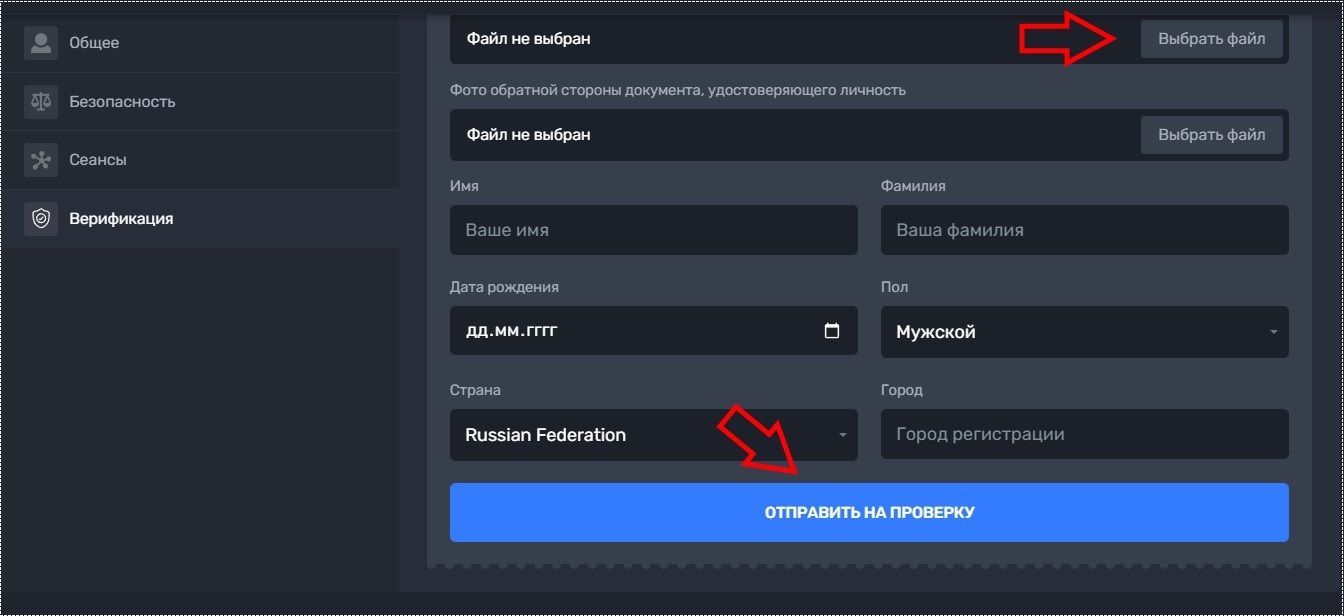1344x616 pixels.
Task: Click Файл не выбран under back-side photo label
Action: pos(528,135)
